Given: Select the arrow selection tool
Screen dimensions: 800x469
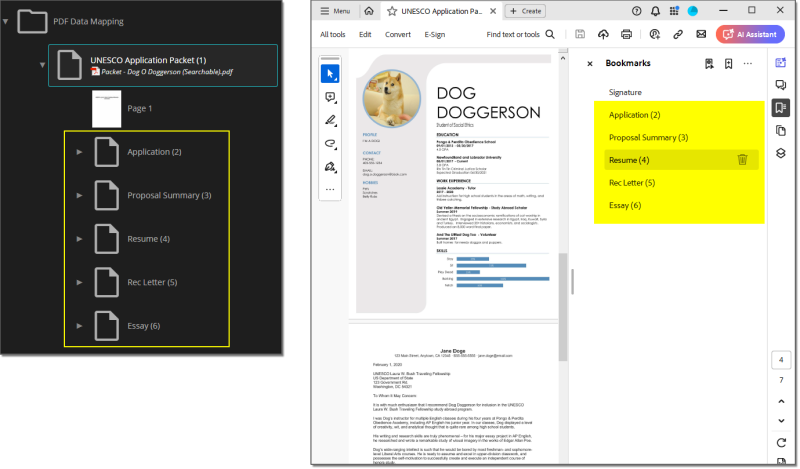Looking at the screenshot, I should (x=330, y=73).
